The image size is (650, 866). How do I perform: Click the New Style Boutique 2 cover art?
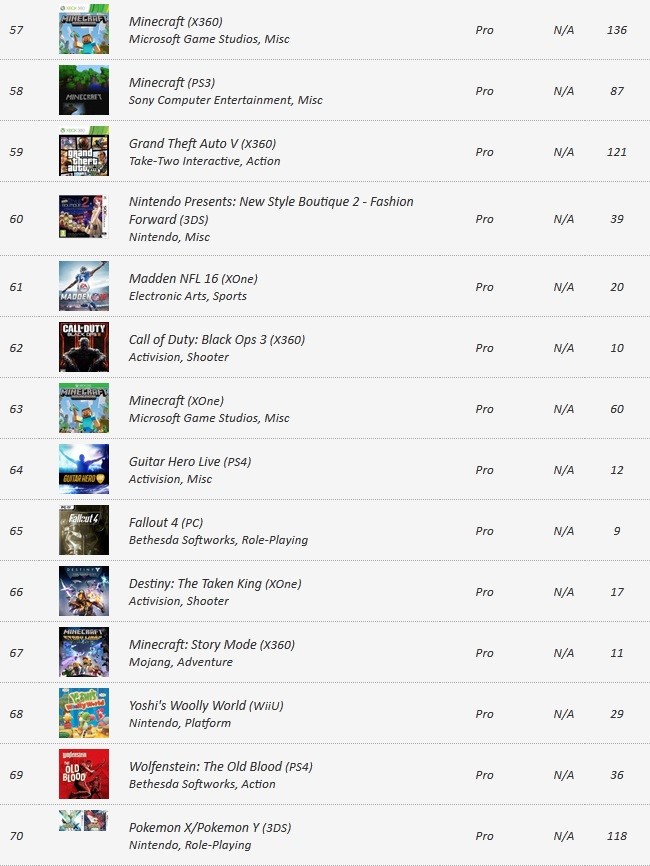click(84, 216)
